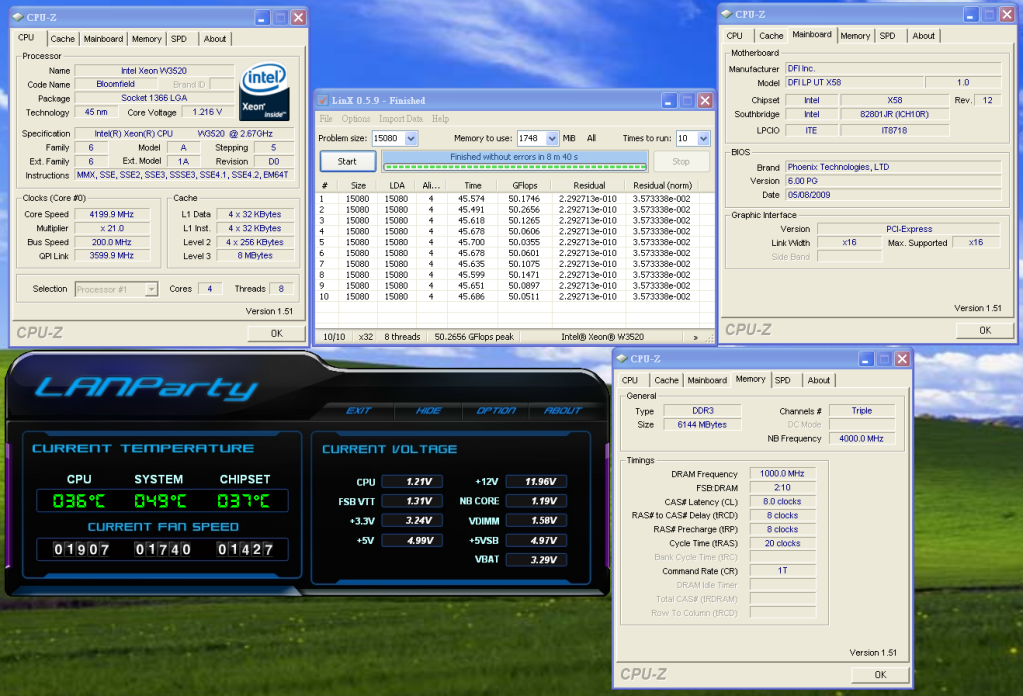Click OK in the CPU-Z Mainboard window

point(985,330)
